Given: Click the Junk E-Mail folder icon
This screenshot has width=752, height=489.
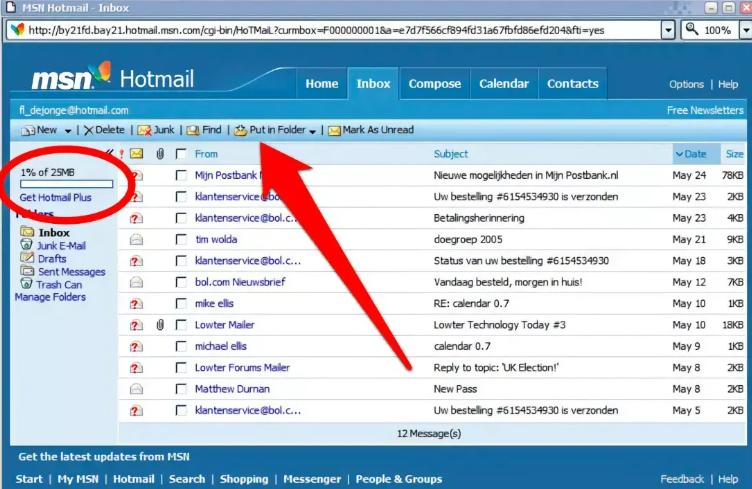Looking at the screenshot, I should tap(26, 245).
